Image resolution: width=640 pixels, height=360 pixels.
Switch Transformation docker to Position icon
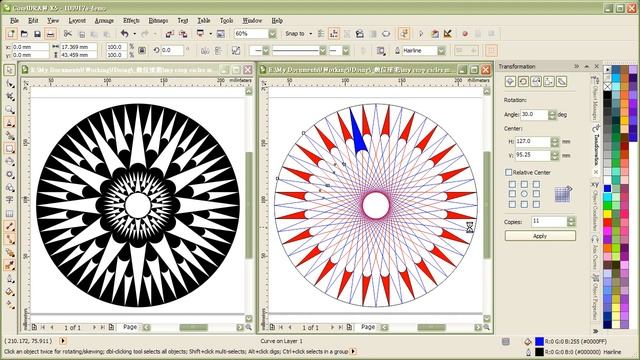tap(510, 82)
